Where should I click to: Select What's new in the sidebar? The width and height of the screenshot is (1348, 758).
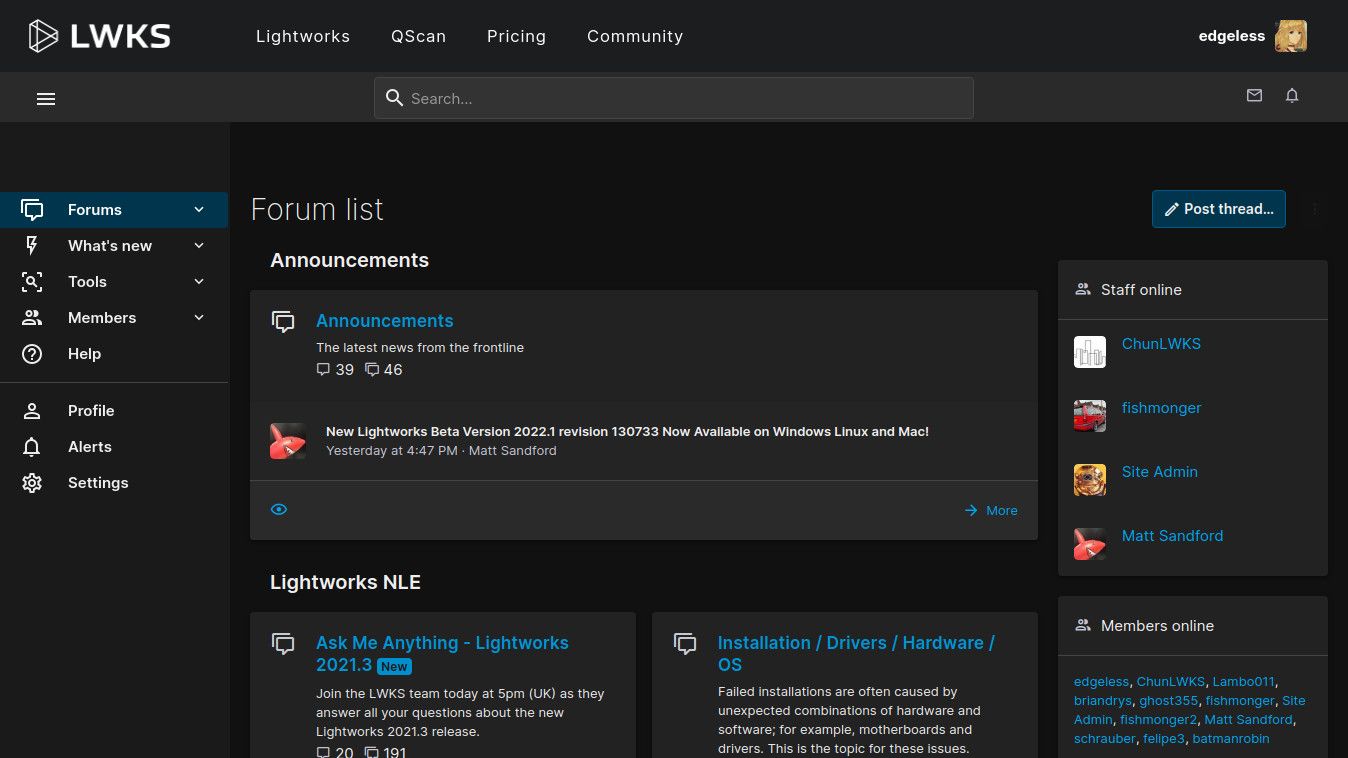coord(110,246)
